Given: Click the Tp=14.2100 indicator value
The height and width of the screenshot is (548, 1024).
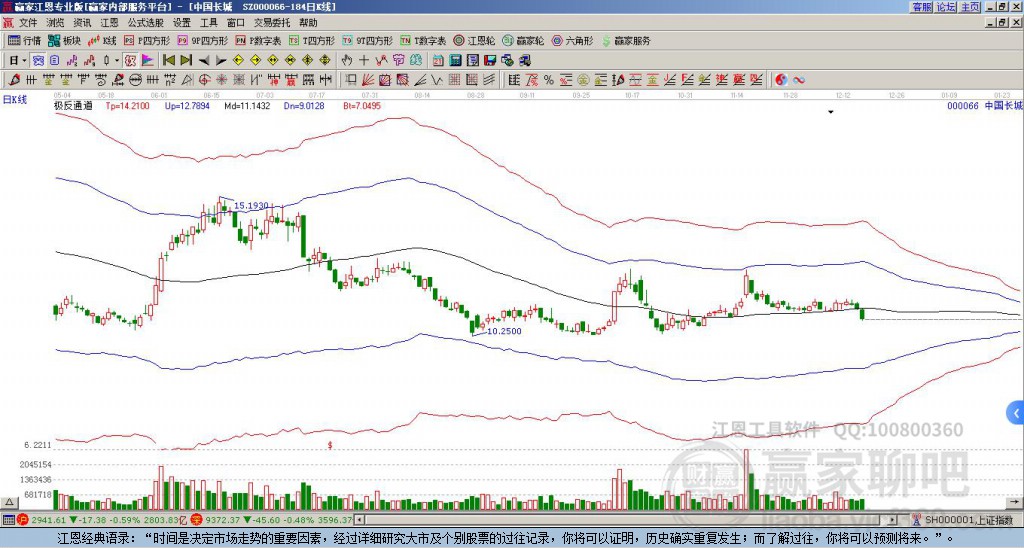Looking at the screenshot, I should pyautogui.click(x=127, y=106).
